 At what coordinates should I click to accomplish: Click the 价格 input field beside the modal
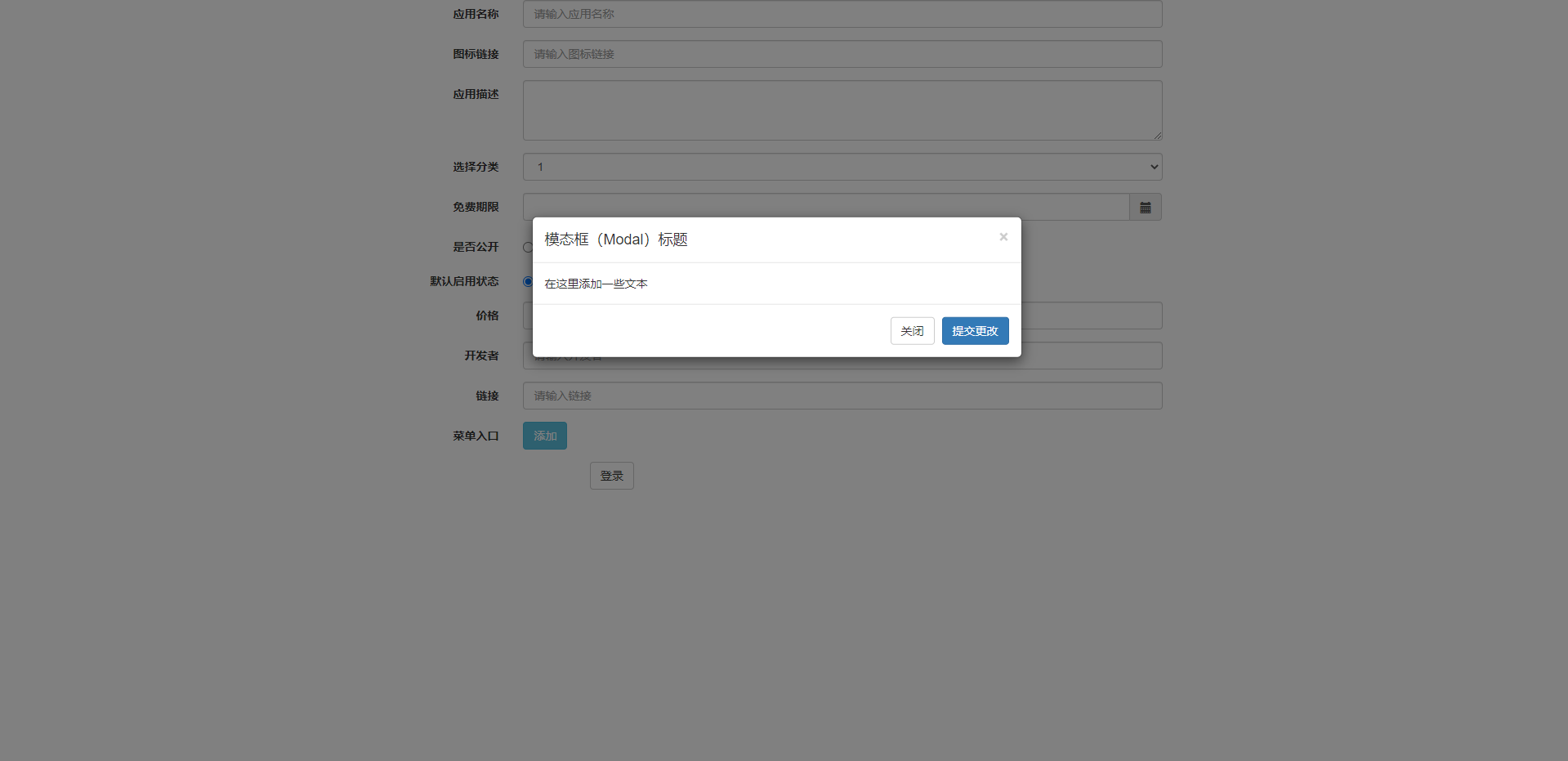[x=1092, y=316]
